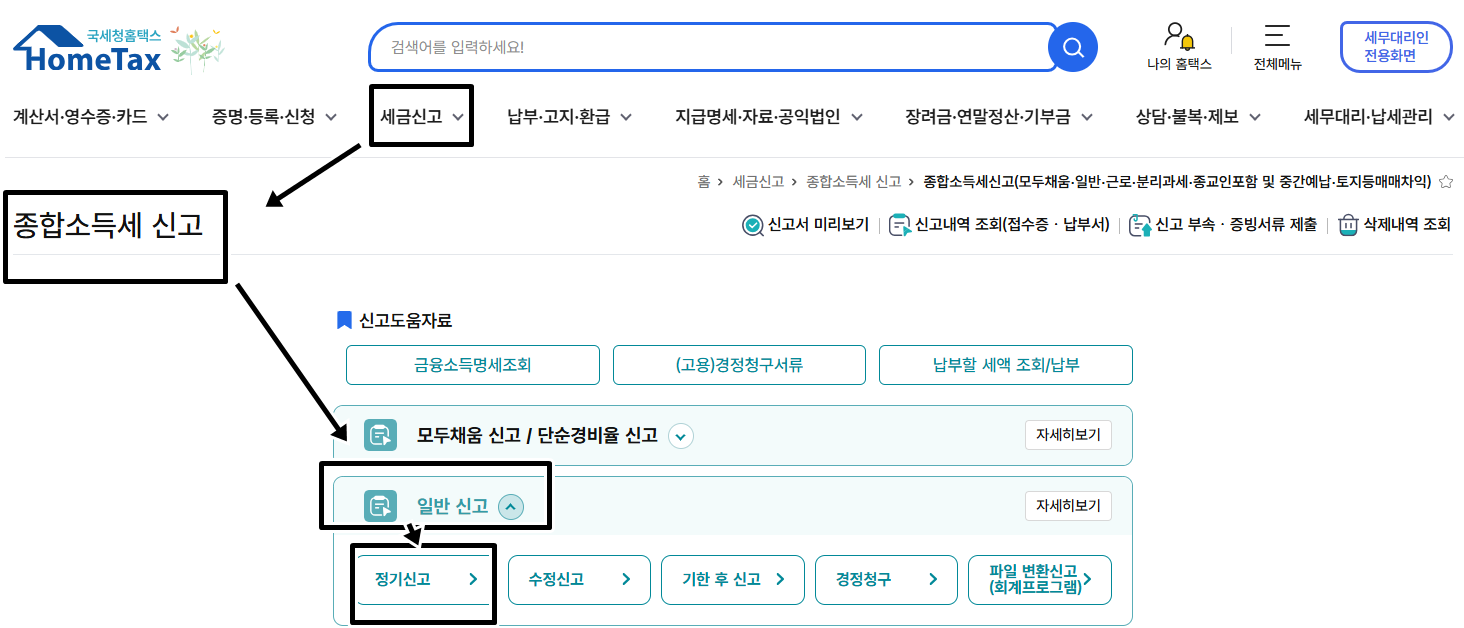Open 금융소득명세조회 help resource

tap(472, 364)
